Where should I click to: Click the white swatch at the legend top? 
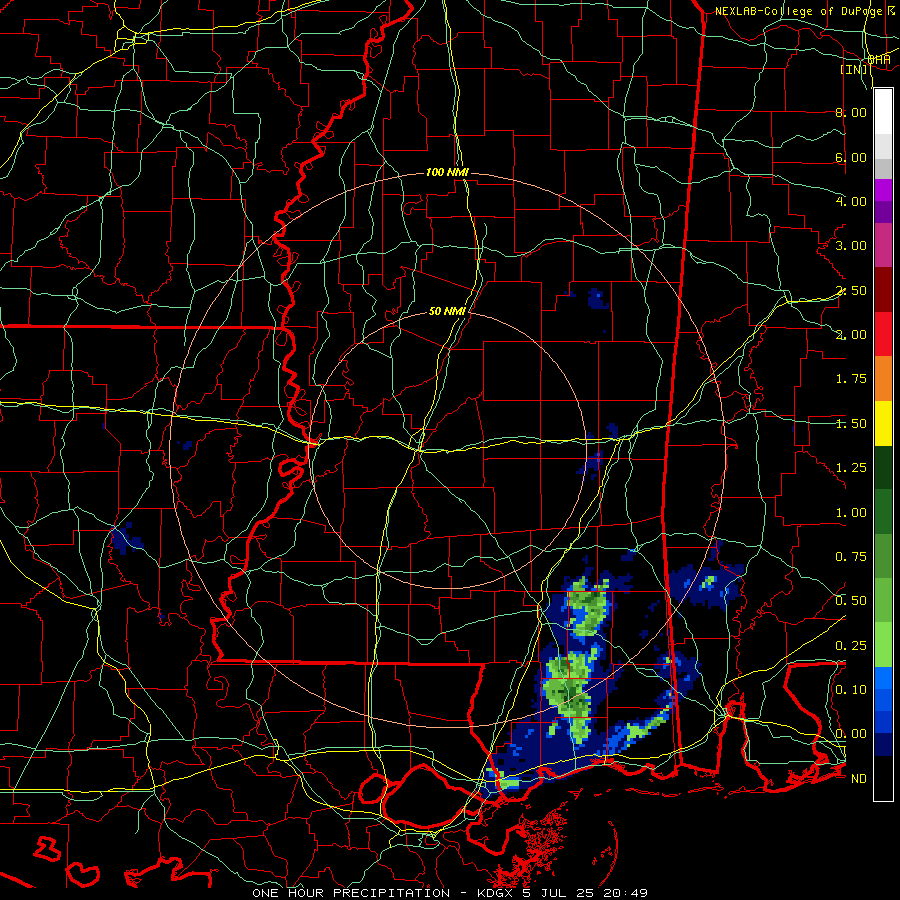coord(883,112)
